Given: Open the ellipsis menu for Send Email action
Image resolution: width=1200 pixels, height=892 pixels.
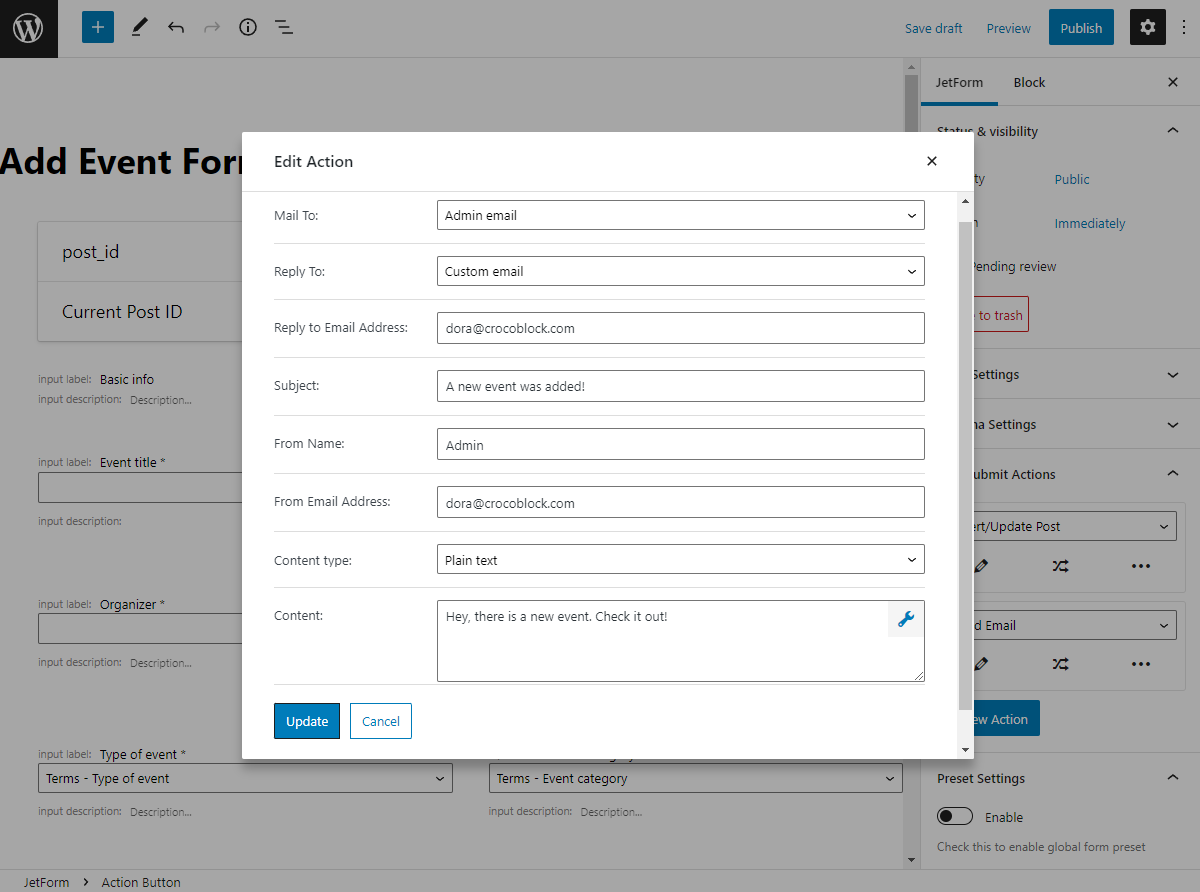Looking at the screenshot, I should (1141, 664).
